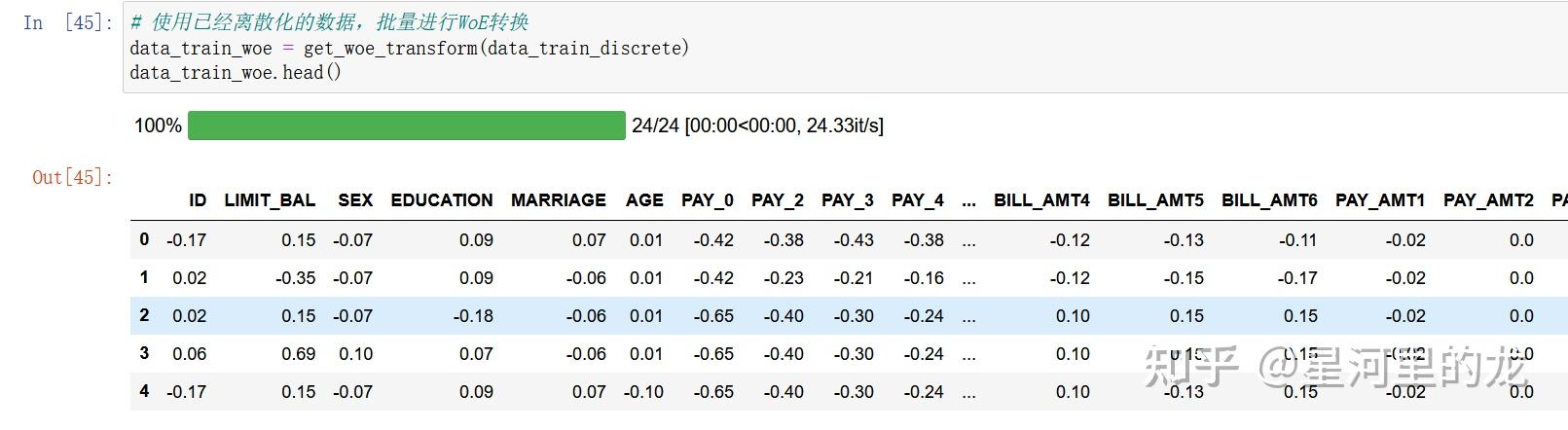
Task: Select the BILL_AMT6 column header
Action: [1269, 200]
